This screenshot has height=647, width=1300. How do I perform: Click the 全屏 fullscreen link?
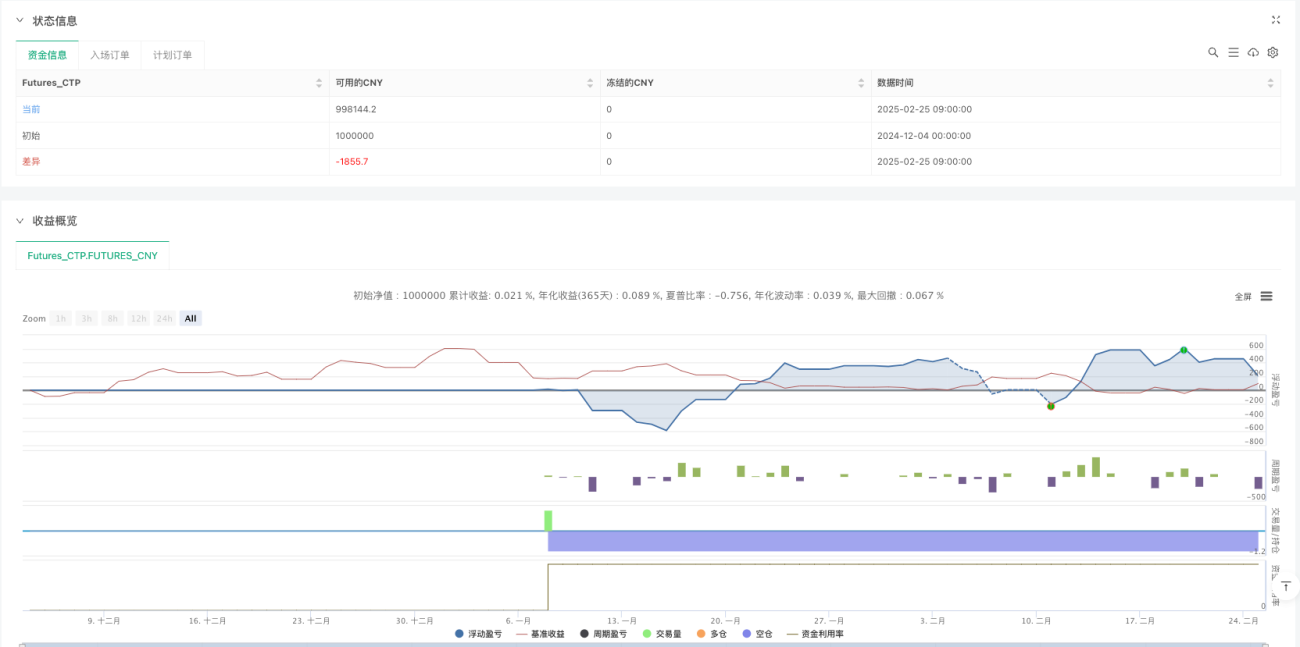click(x=1243, y=297)
